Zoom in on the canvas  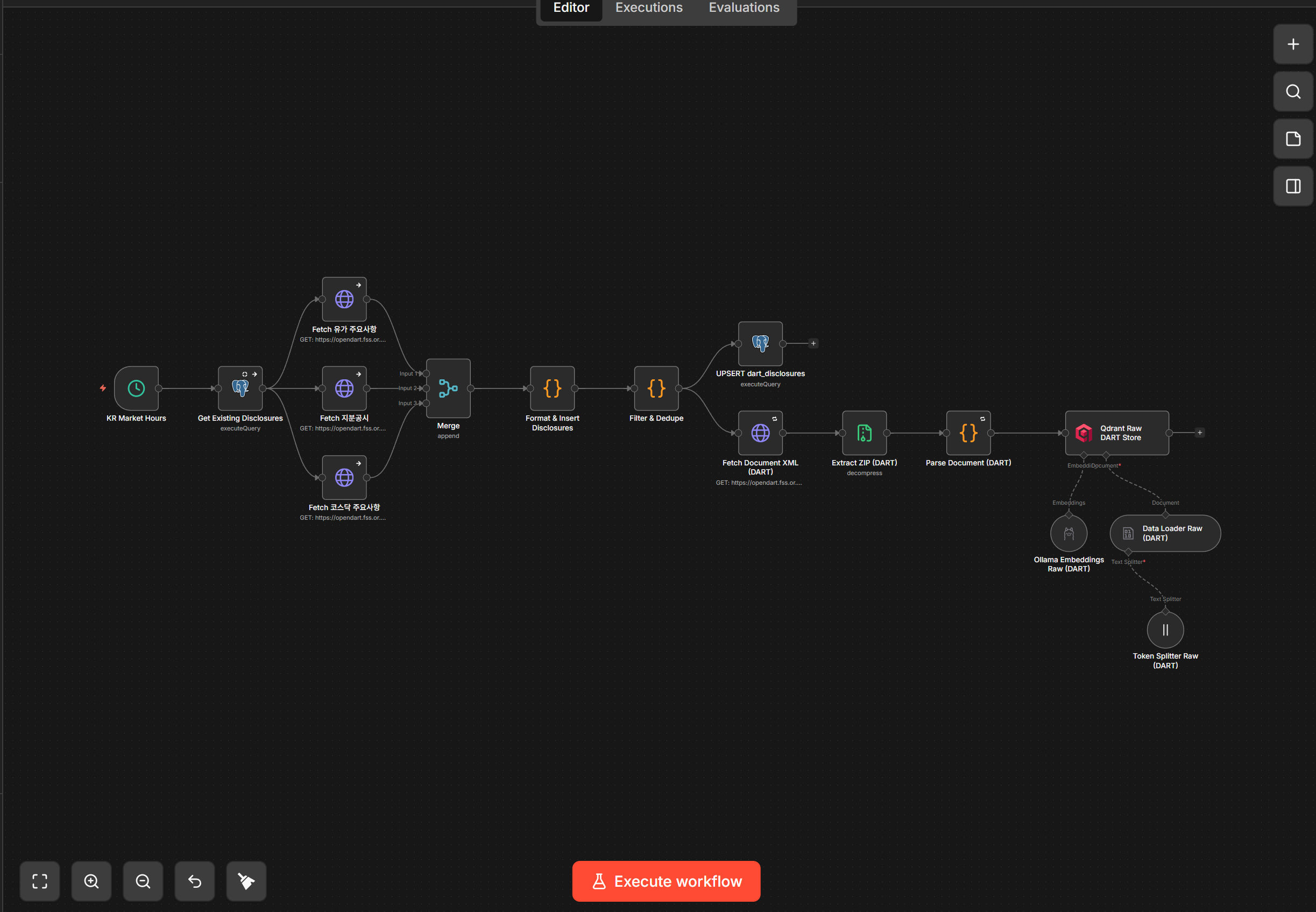click(x=91, y=881)
